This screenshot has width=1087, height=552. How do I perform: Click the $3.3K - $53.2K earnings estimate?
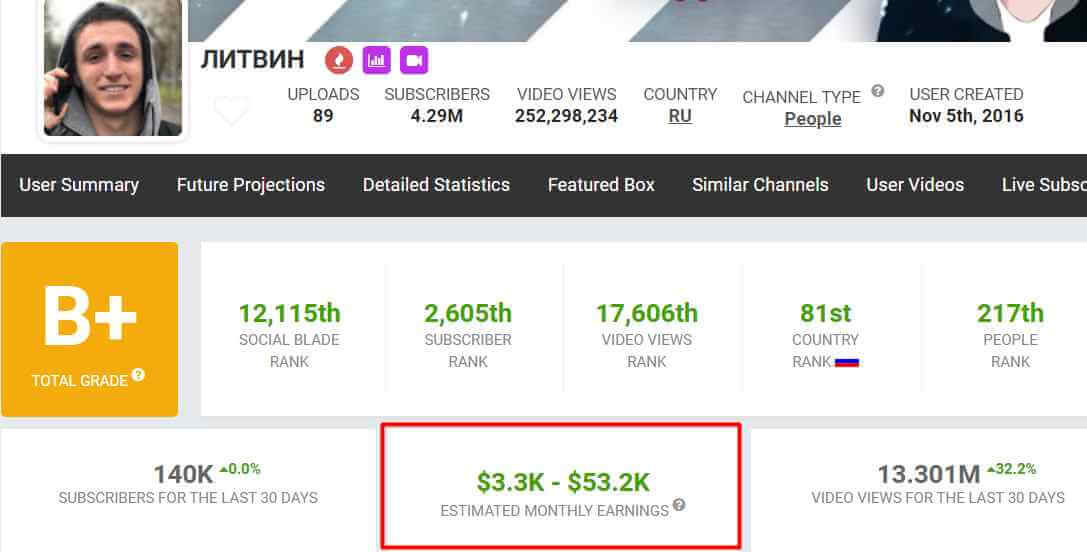[563, 482]
